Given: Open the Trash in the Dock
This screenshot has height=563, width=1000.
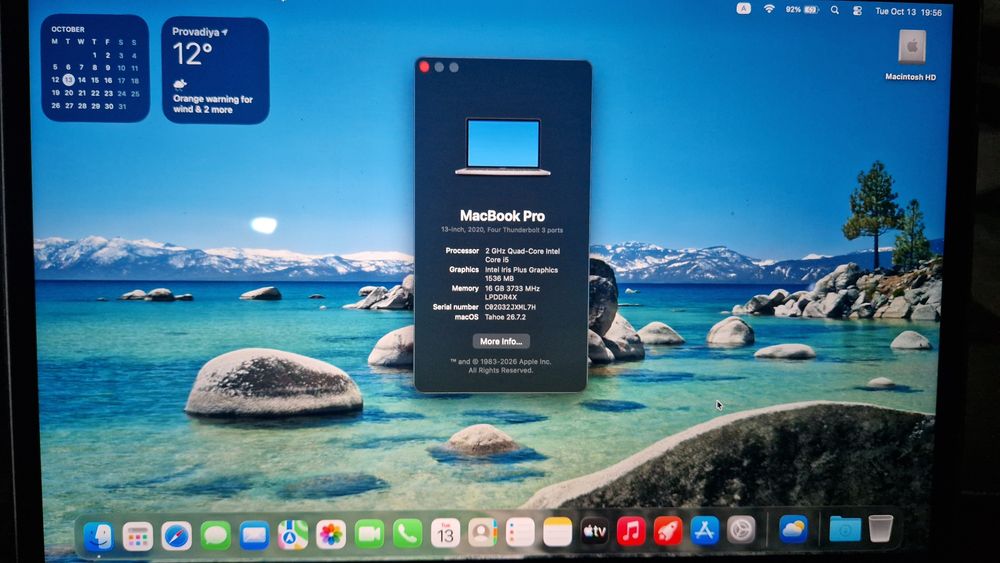Looking at the screenshot, I should [881, 529].
